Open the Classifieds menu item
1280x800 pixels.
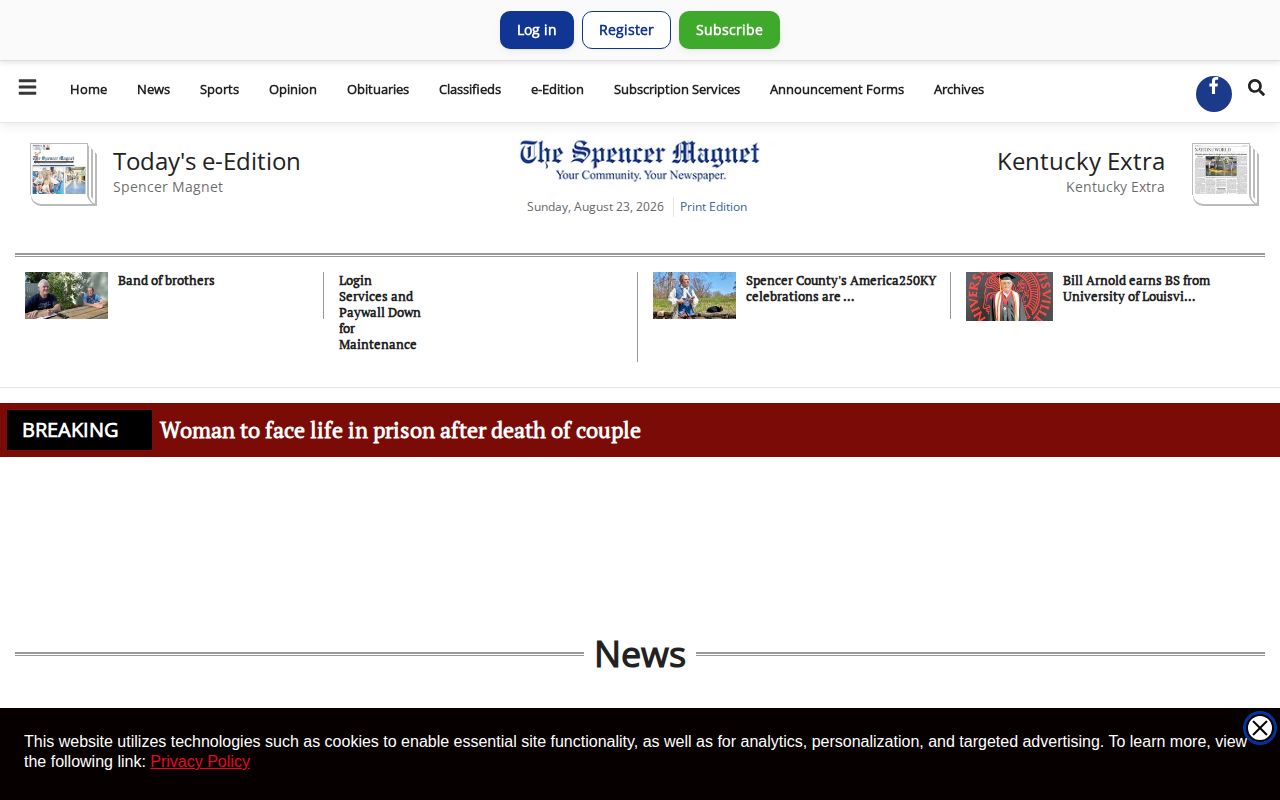click(x=470, y=89)
